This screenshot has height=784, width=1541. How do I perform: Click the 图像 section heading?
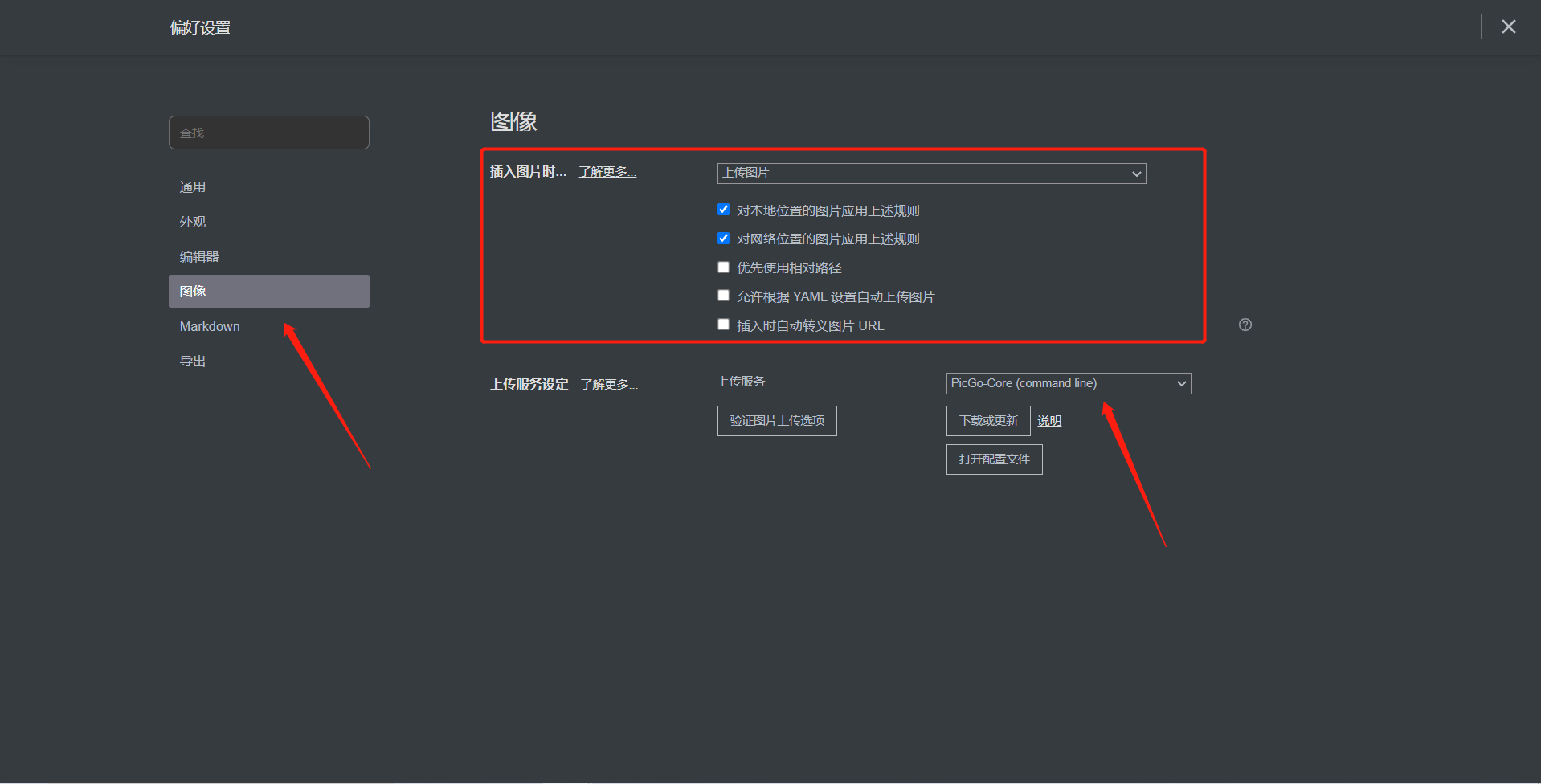point(513,121)
